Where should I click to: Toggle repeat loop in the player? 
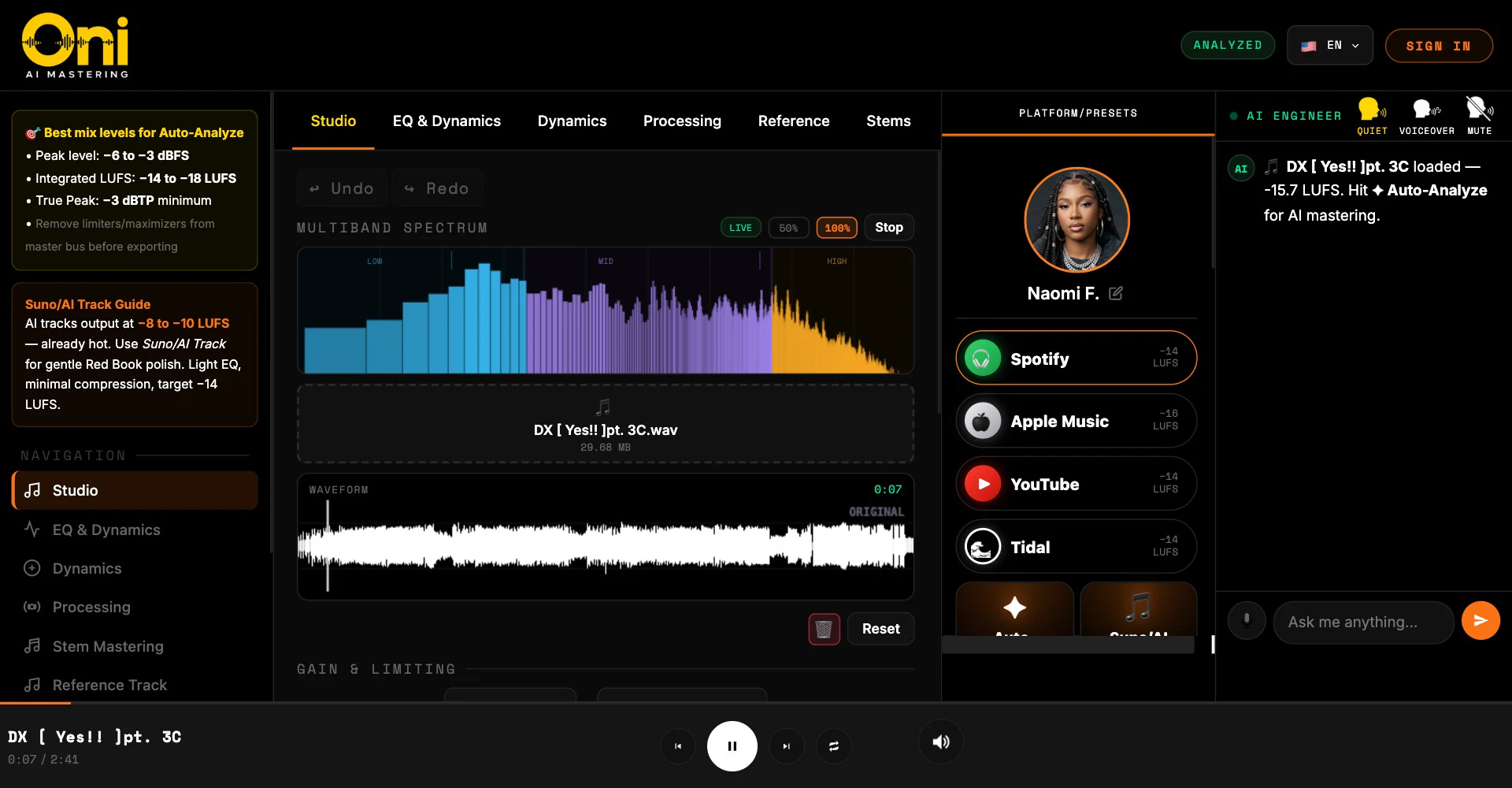[833, 745]
